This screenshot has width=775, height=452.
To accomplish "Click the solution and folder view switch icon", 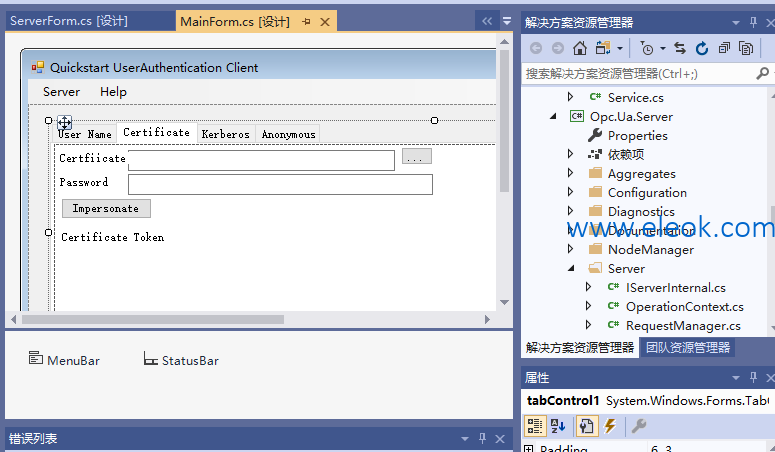I will tap(603, 48).
